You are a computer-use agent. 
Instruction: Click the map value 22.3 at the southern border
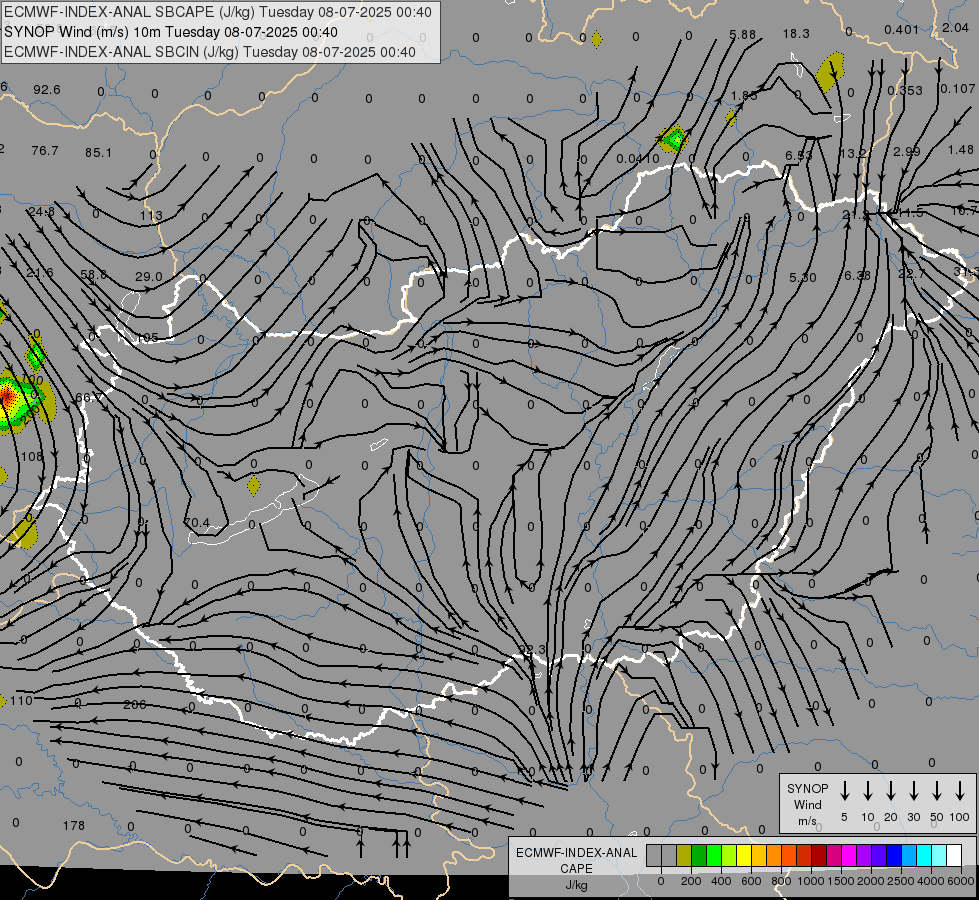pyautogui.click(x=533, y=650)
